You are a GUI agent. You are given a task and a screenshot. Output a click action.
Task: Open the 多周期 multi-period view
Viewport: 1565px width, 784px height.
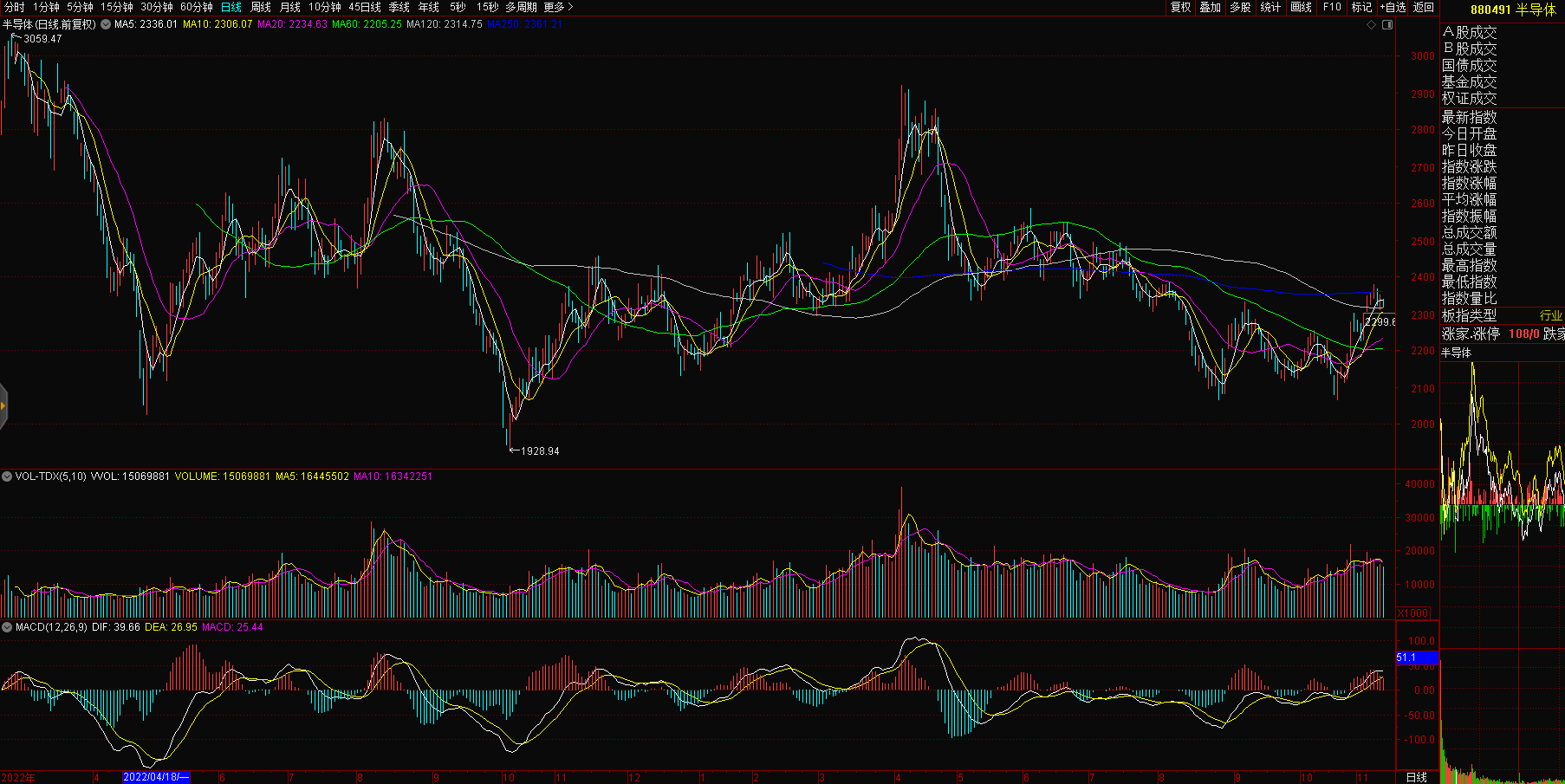(522, 7)
